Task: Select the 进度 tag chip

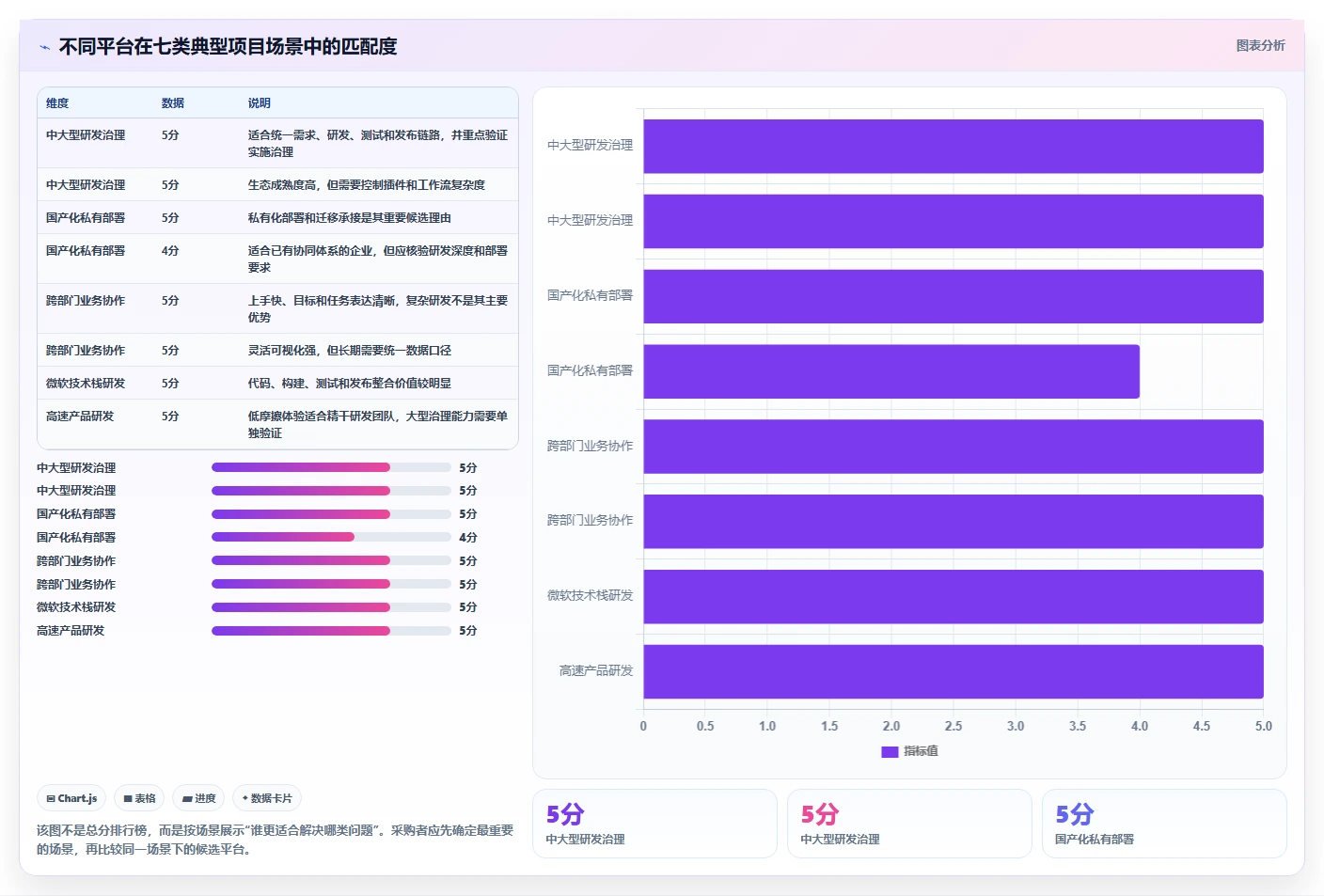Action: coord(198,798)
